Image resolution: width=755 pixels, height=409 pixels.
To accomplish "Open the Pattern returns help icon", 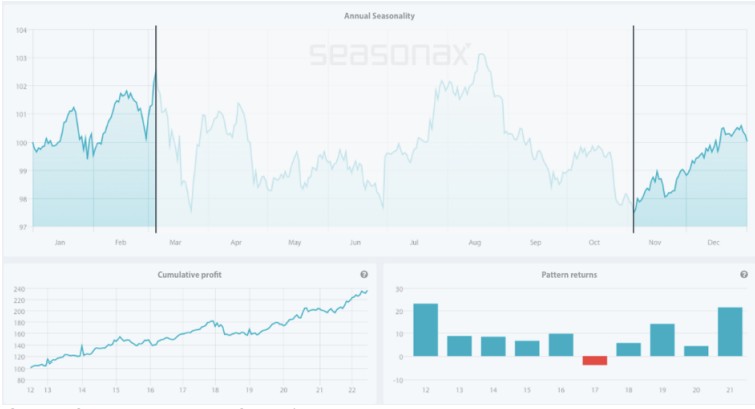I will point(744,274).
